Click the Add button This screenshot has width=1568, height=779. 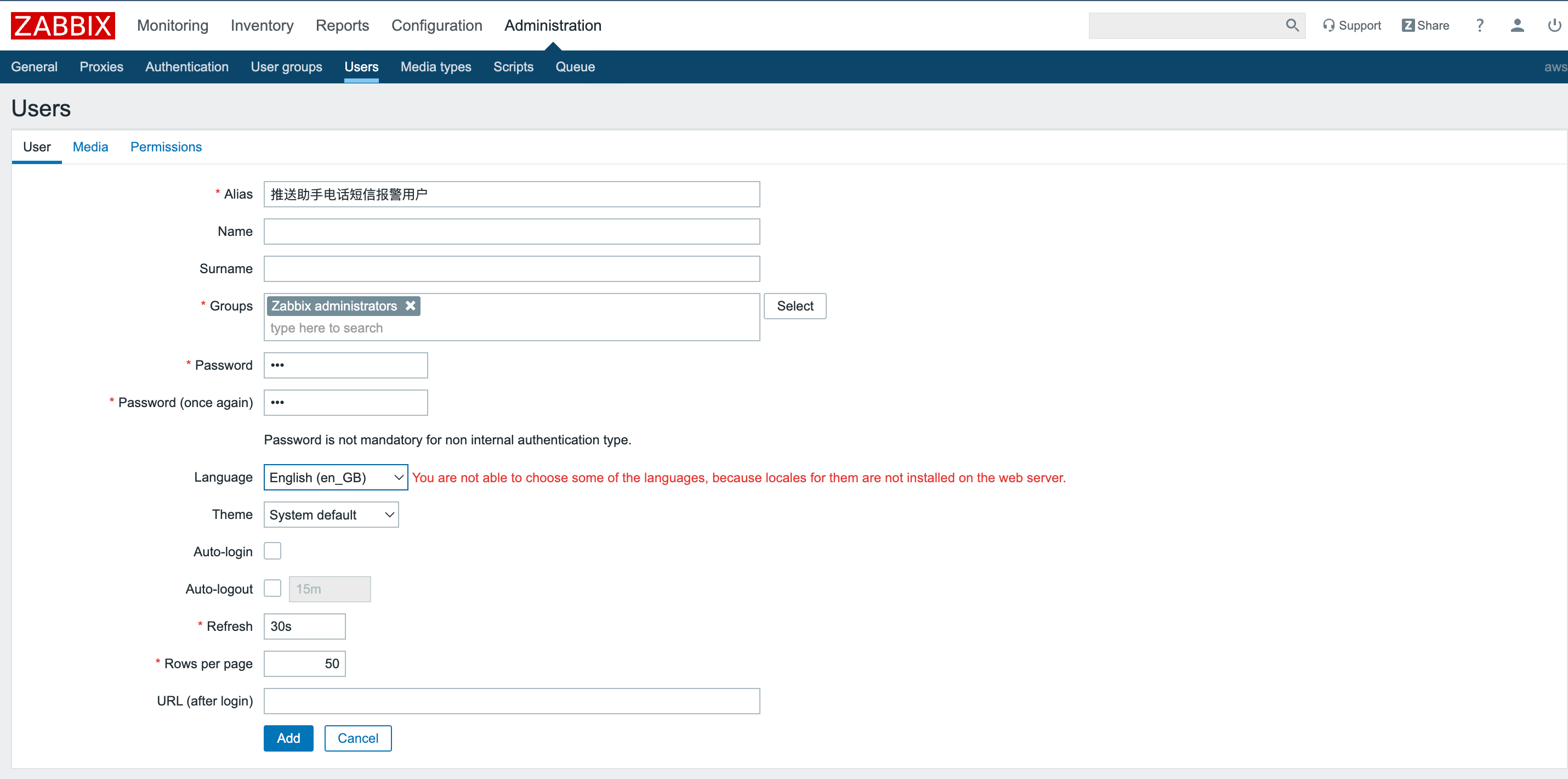point(288,738)
